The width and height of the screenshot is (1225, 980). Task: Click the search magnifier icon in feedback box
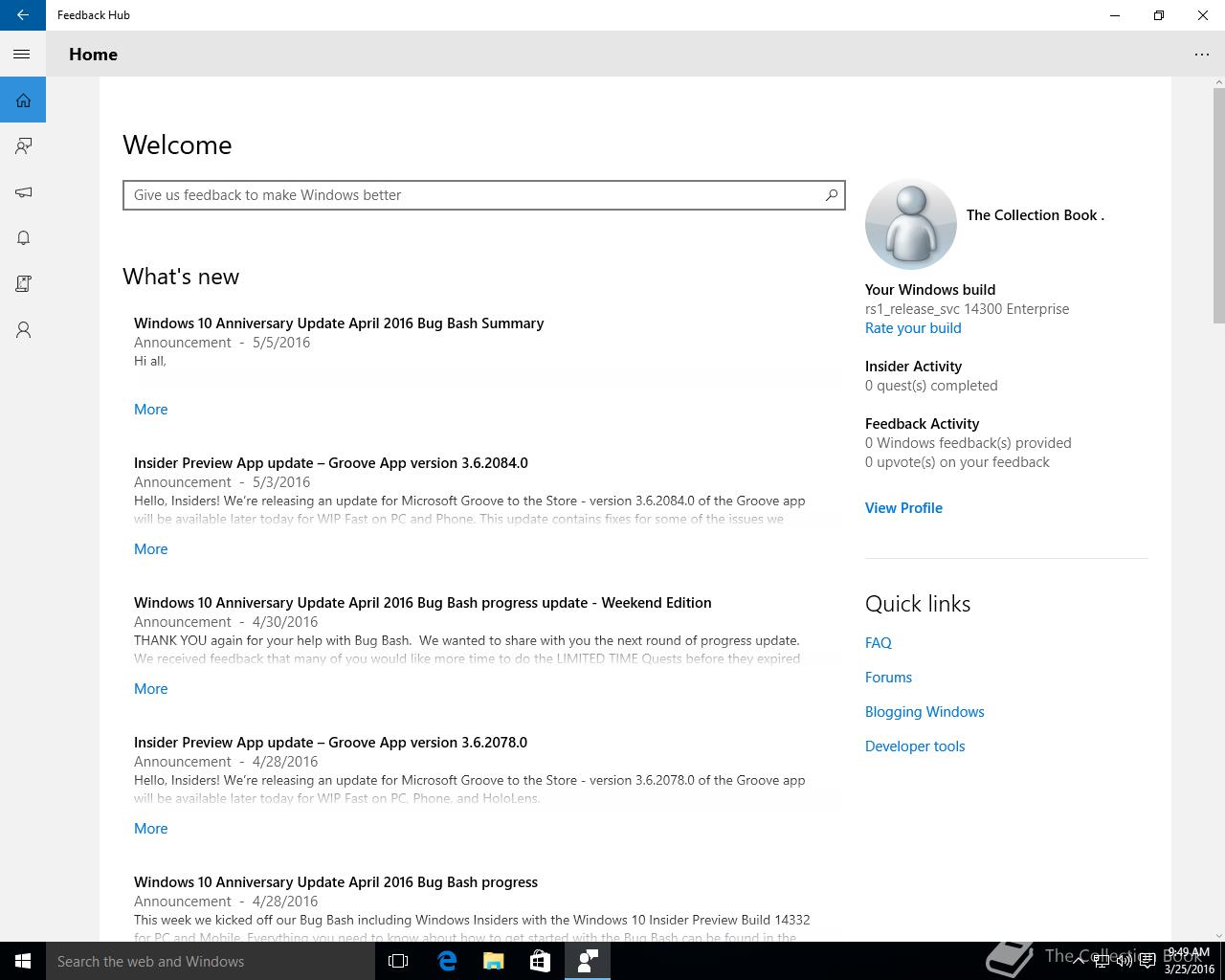point(832,195)
